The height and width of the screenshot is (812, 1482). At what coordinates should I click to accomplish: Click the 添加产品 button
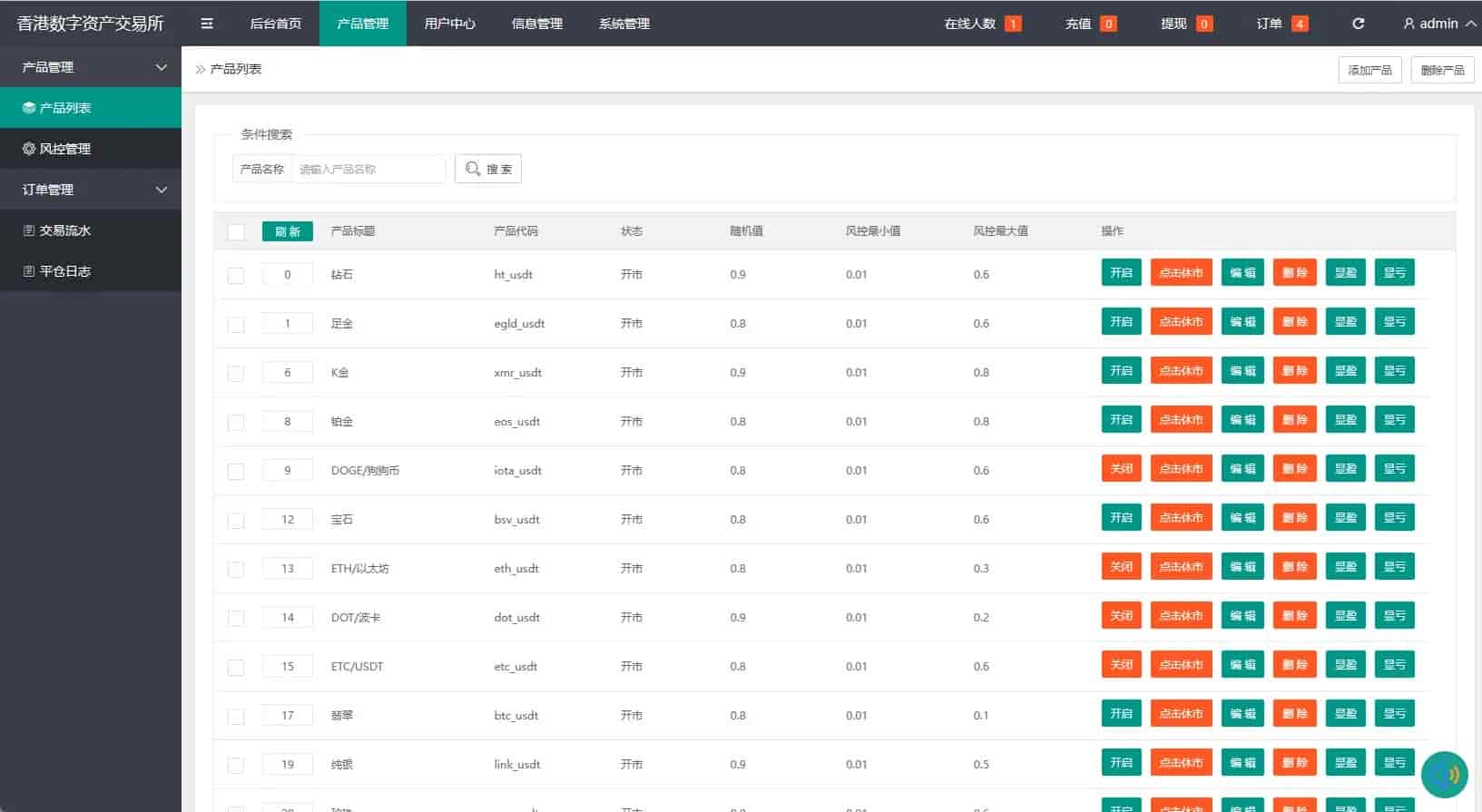pos(1369,70)
